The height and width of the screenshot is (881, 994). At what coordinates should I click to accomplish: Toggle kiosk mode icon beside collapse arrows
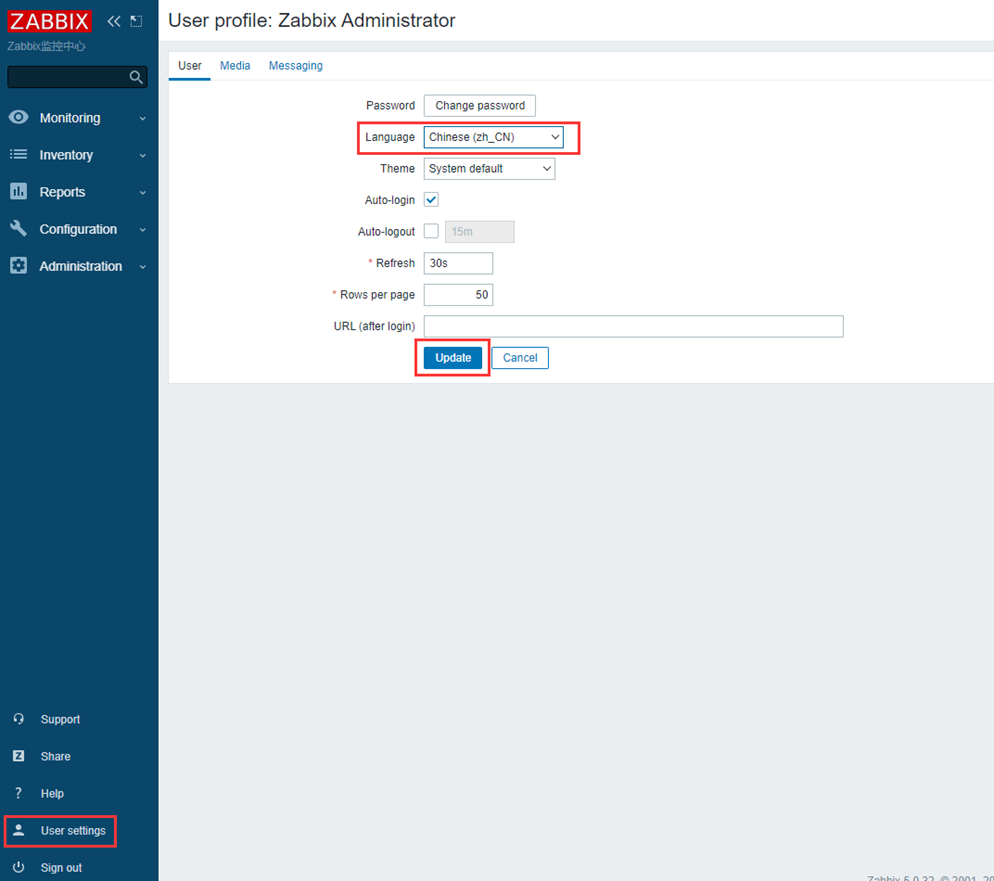pyautogui.click(x=136, y=22)
